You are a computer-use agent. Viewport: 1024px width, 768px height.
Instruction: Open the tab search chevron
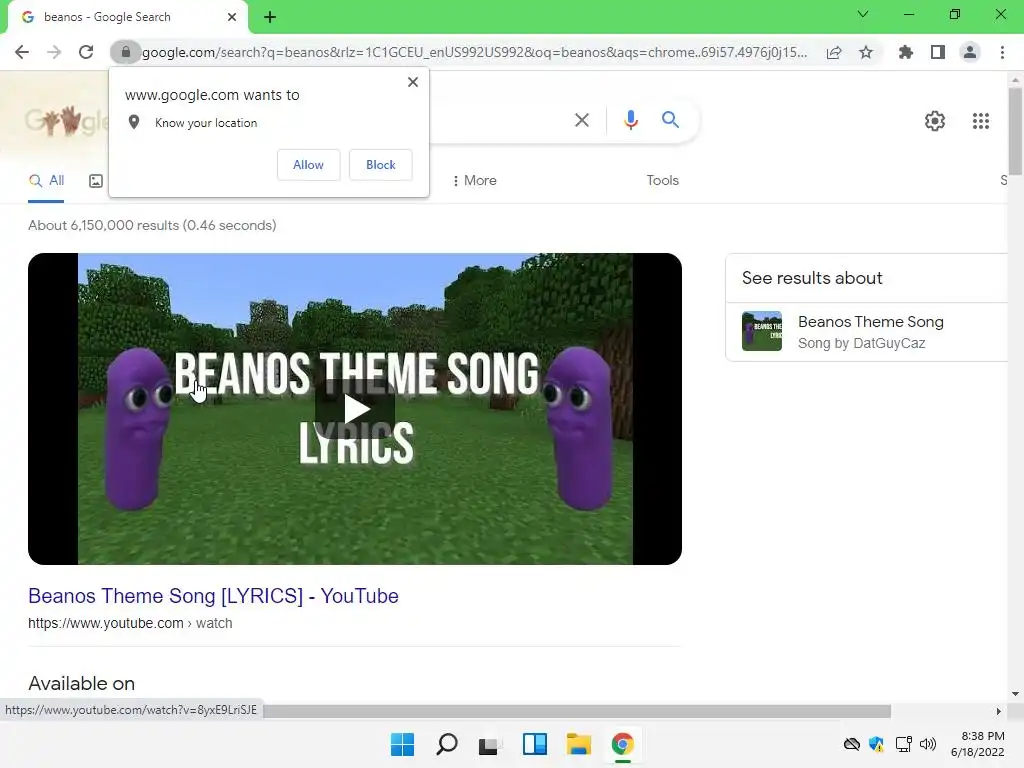pos(863,14)
